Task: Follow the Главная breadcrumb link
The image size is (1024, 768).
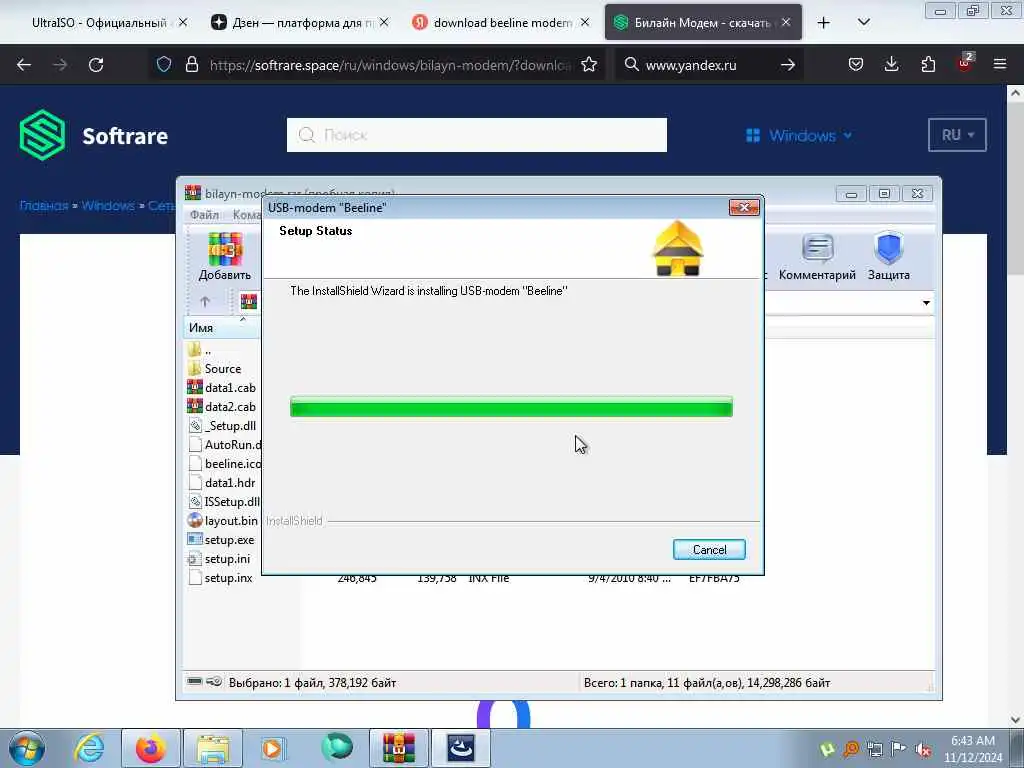Action: click(x=44, y=206)
